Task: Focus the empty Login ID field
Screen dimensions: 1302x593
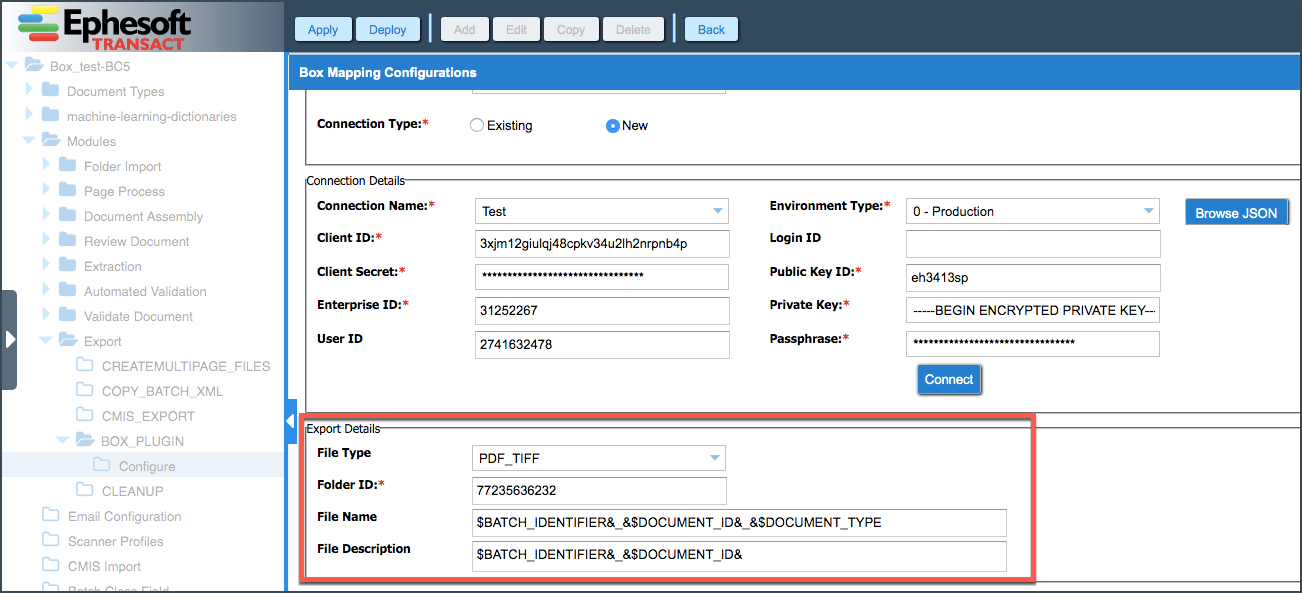Action: [1033, 244]
